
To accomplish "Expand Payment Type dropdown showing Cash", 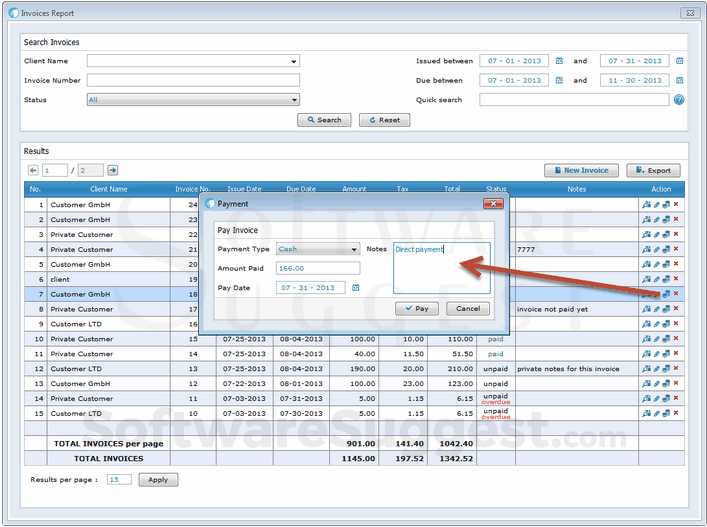I will click(x=354, y=250).
